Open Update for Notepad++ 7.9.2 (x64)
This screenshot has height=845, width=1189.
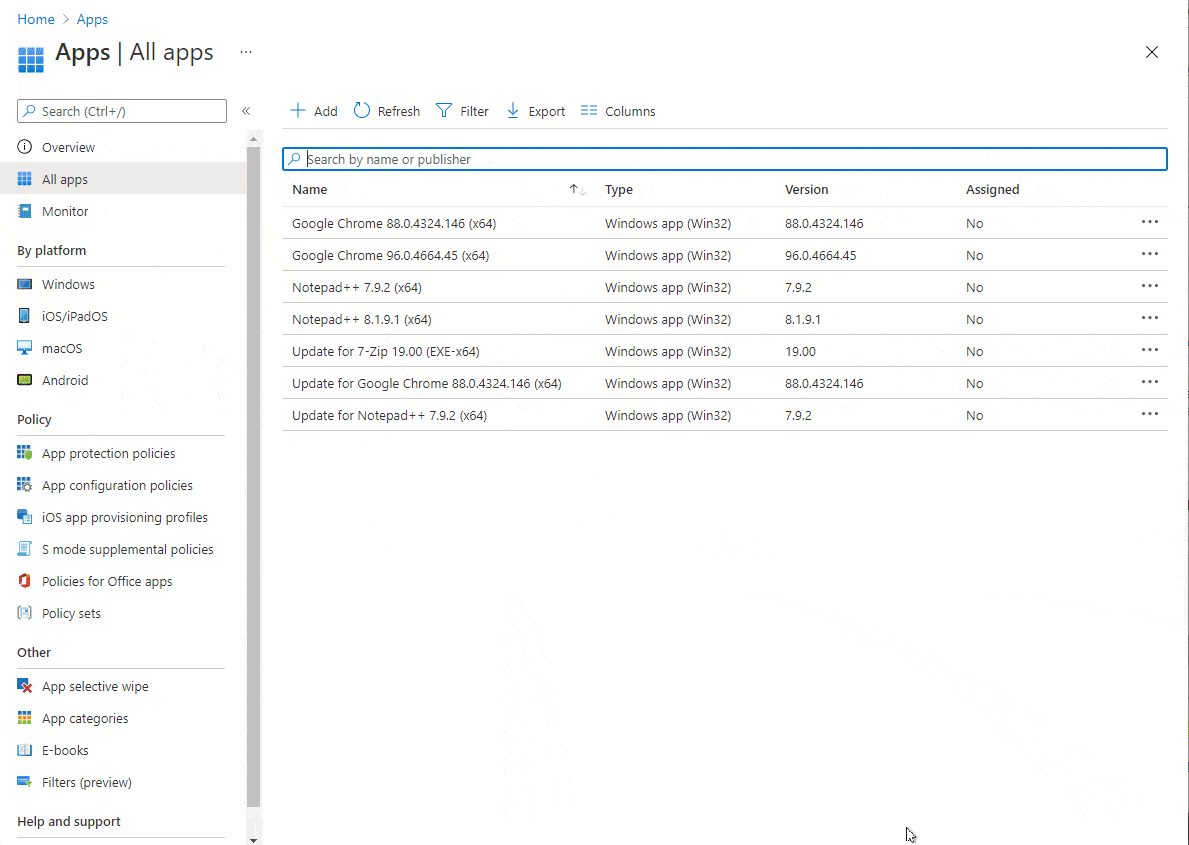click(389, 416)
